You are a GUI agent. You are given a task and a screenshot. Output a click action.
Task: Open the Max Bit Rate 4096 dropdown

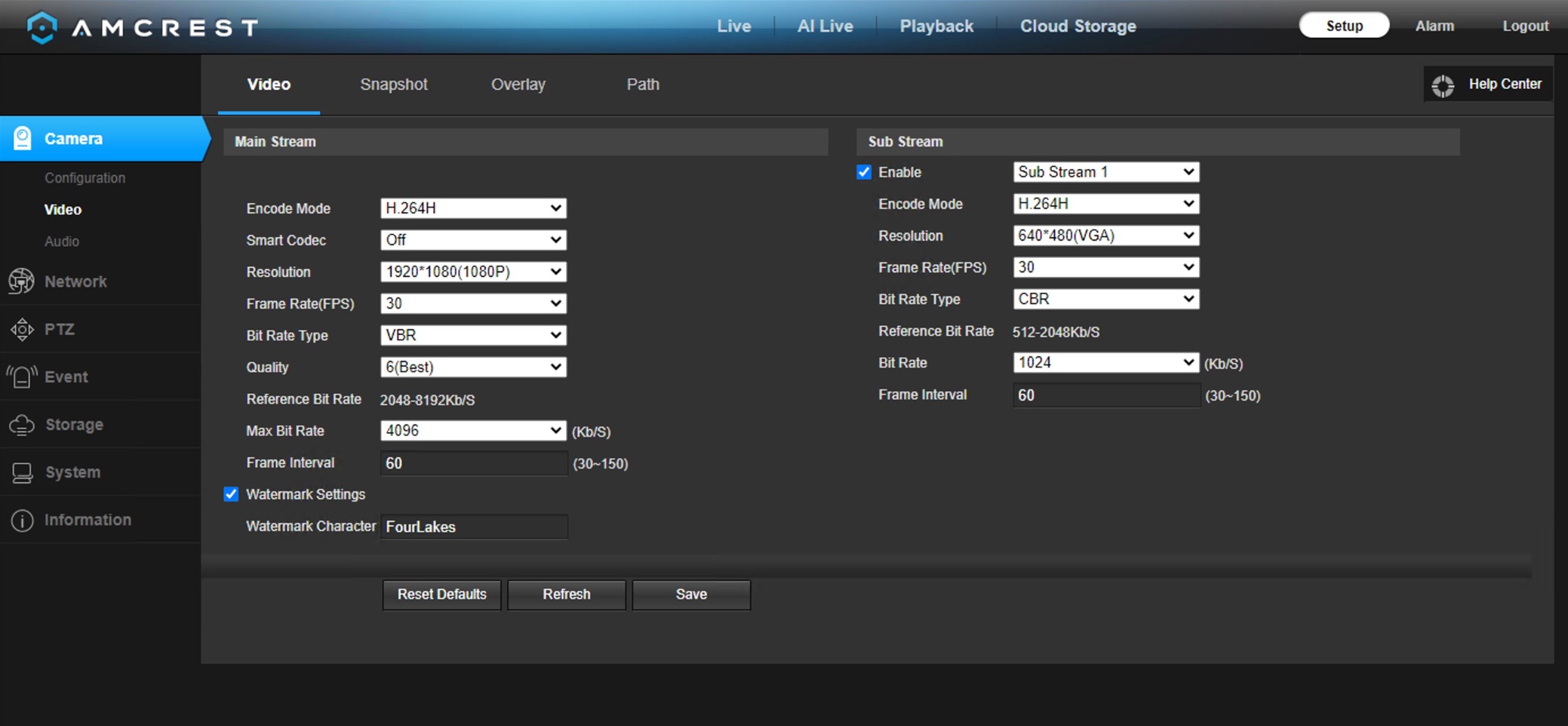[473, 430]
